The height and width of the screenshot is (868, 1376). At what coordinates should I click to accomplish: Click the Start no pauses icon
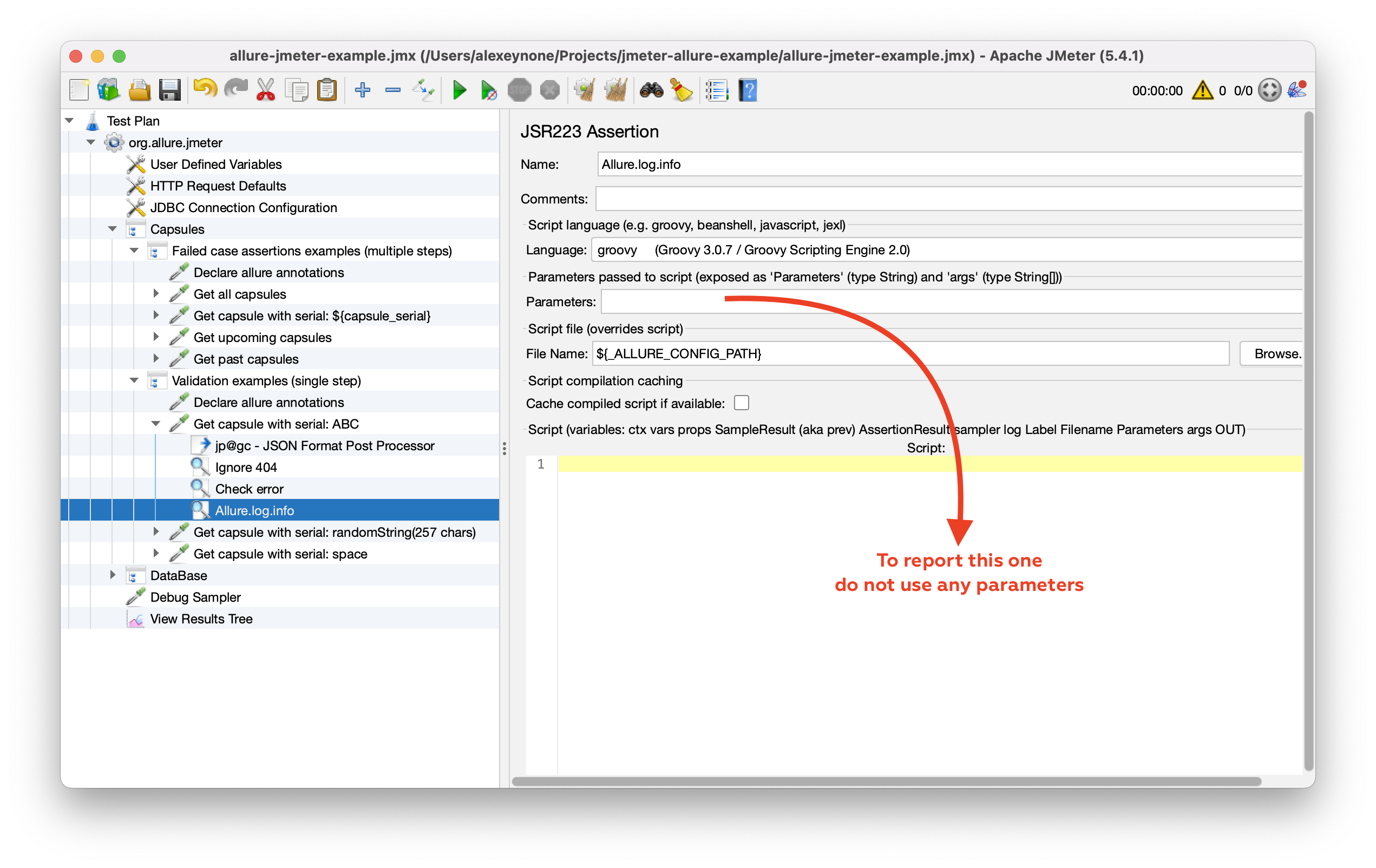pyautogui.click(x=488, y=90)
